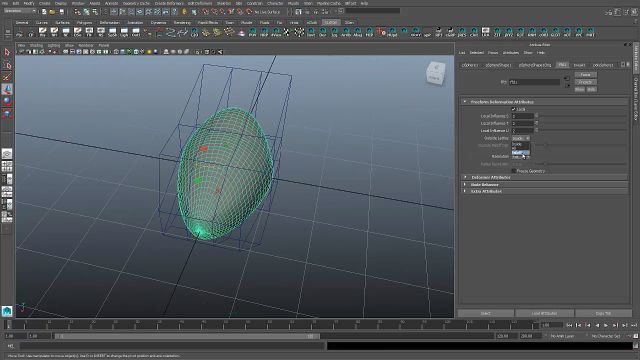Click the ffd1 name input field

534,82
